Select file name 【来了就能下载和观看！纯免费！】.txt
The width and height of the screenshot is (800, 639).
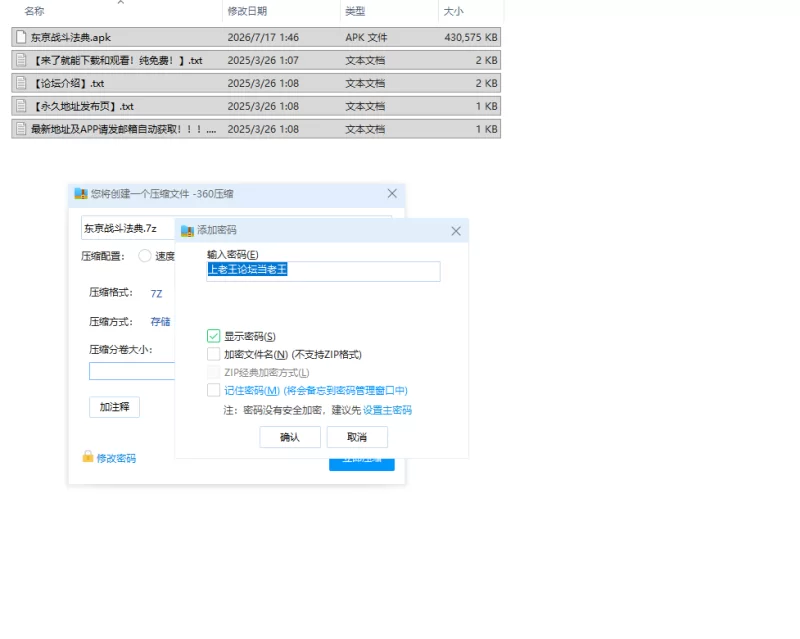tap(117, 60)
